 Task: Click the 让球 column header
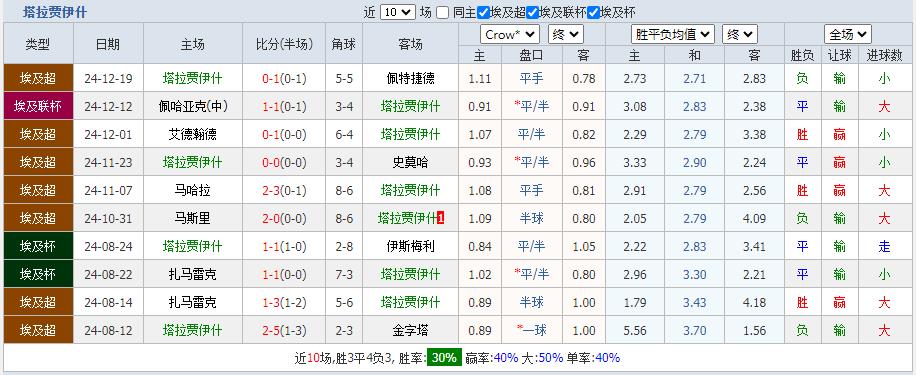pos(839,55)
